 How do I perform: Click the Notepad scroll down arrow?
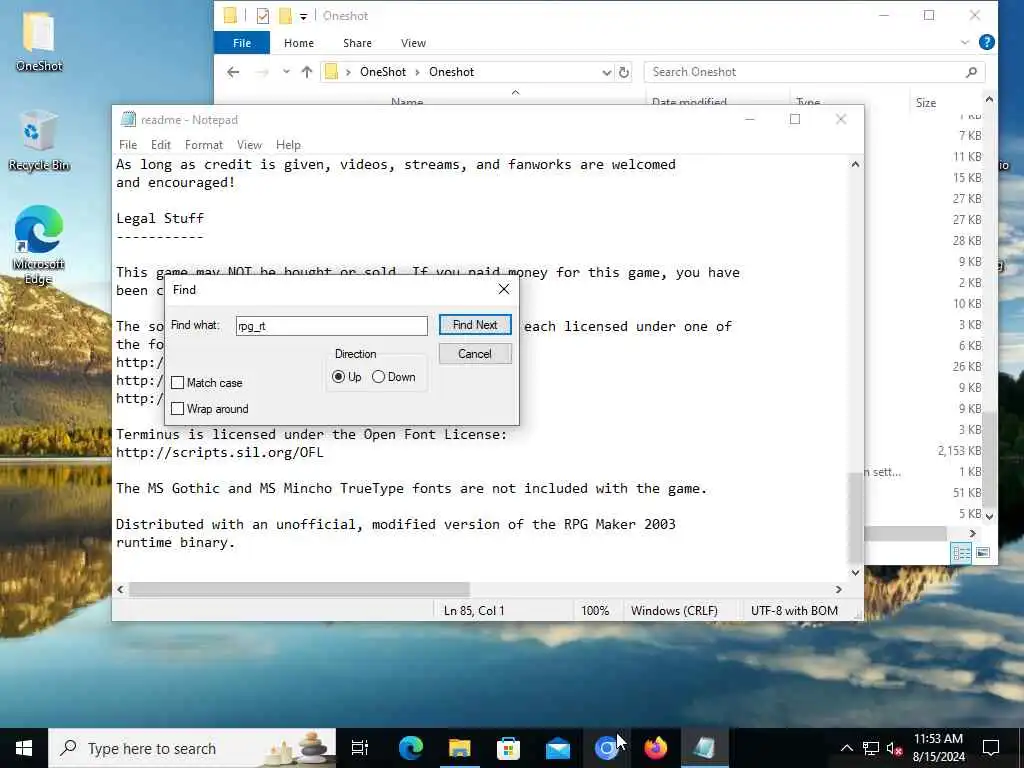point(855,573)
